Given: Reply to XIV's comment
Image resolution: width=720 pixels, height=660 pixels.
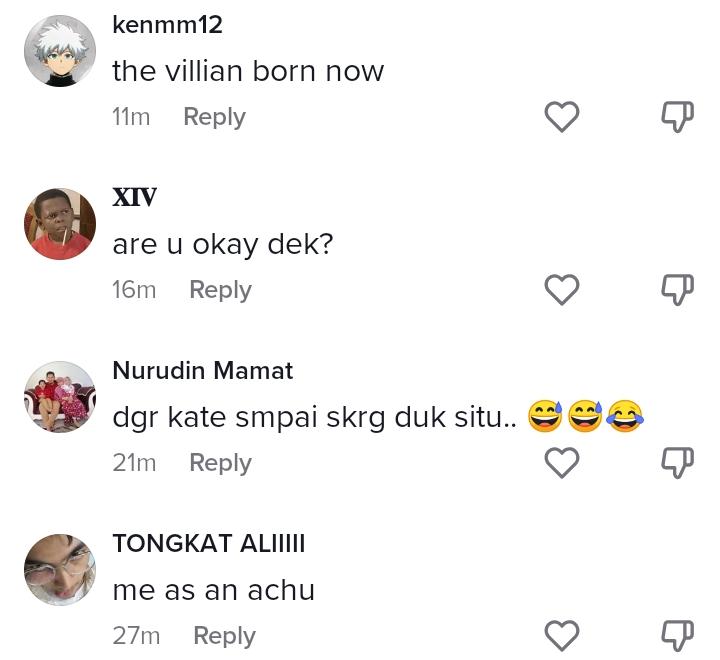Looking at the screenshot, I should tap(220, 290).
